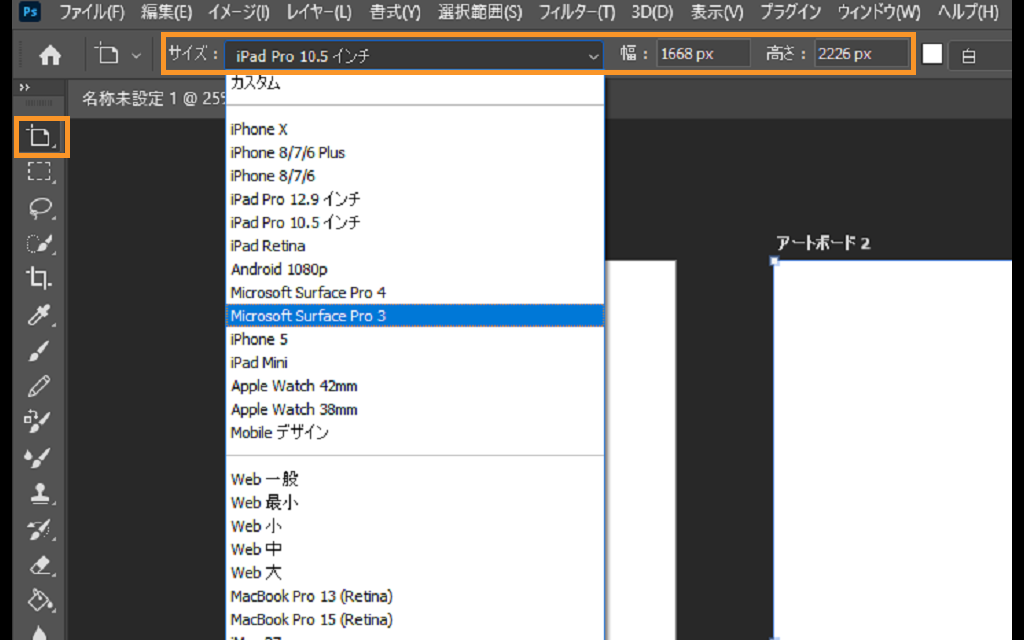Select the Artboard tool in the toolbar
1024x640 pixels.
[40, 136]
